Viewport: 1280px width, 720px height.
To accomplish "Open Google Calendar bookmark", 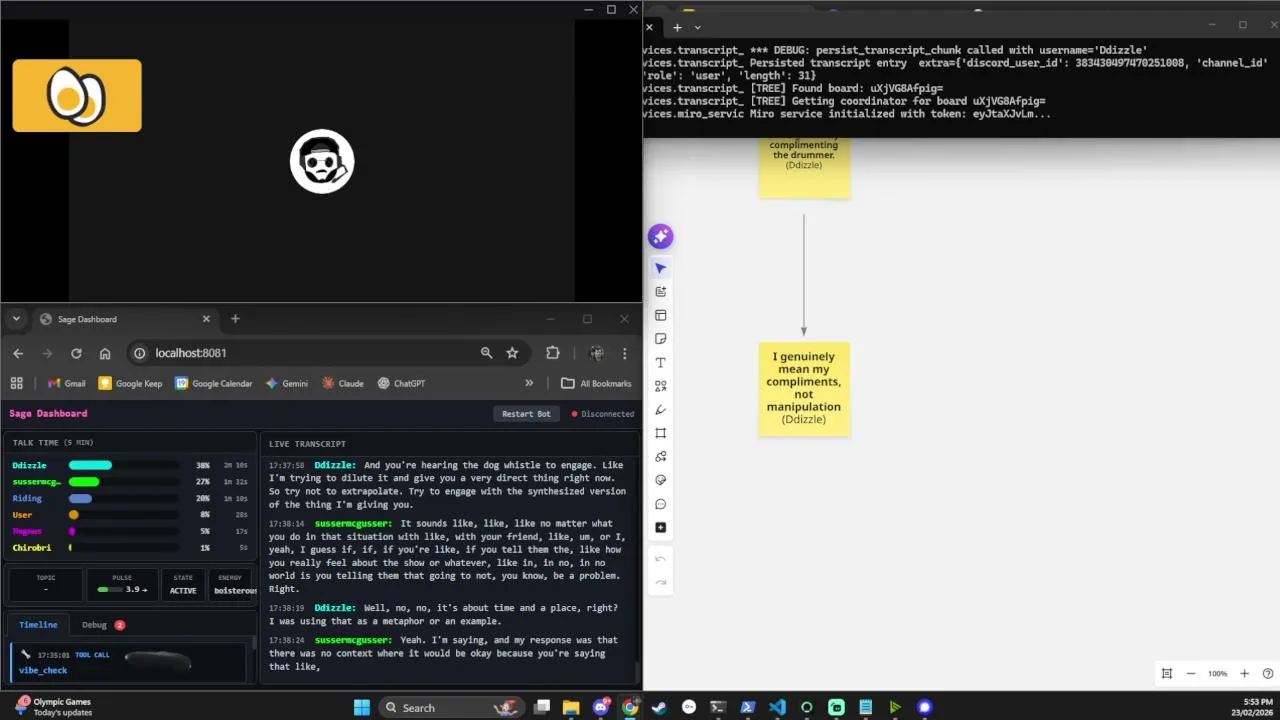I will [x=214, y=383].
